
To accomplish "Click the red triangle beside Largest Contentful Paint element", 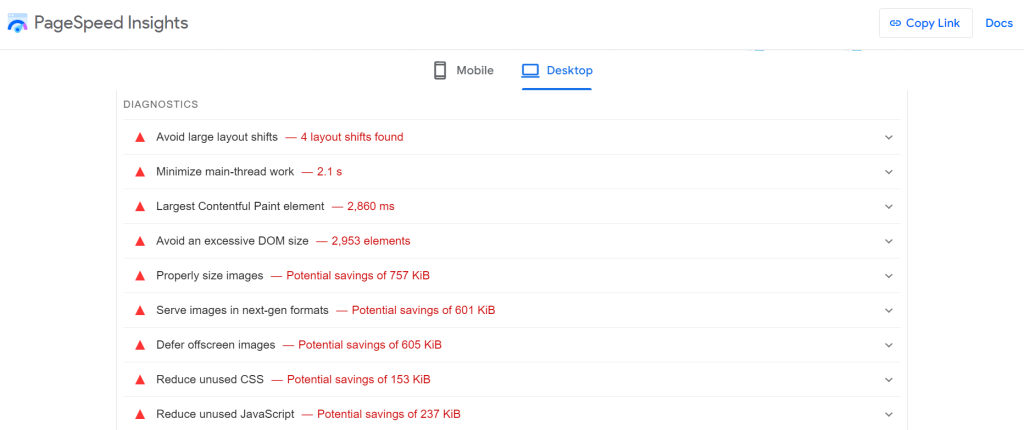I will (139, 206).
